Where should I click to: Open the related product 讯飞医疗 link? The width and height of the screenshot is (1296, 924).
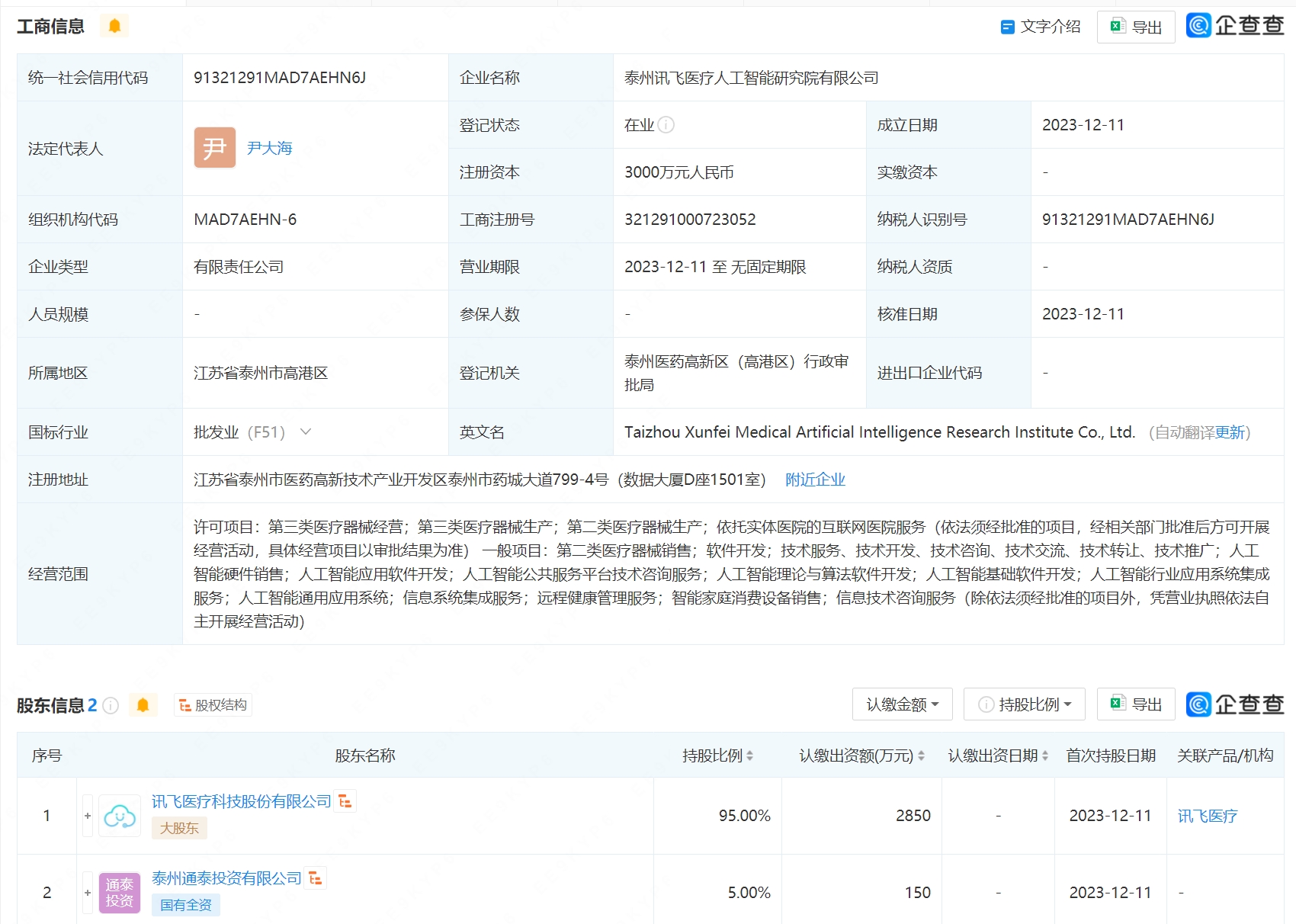(1208, 817)
